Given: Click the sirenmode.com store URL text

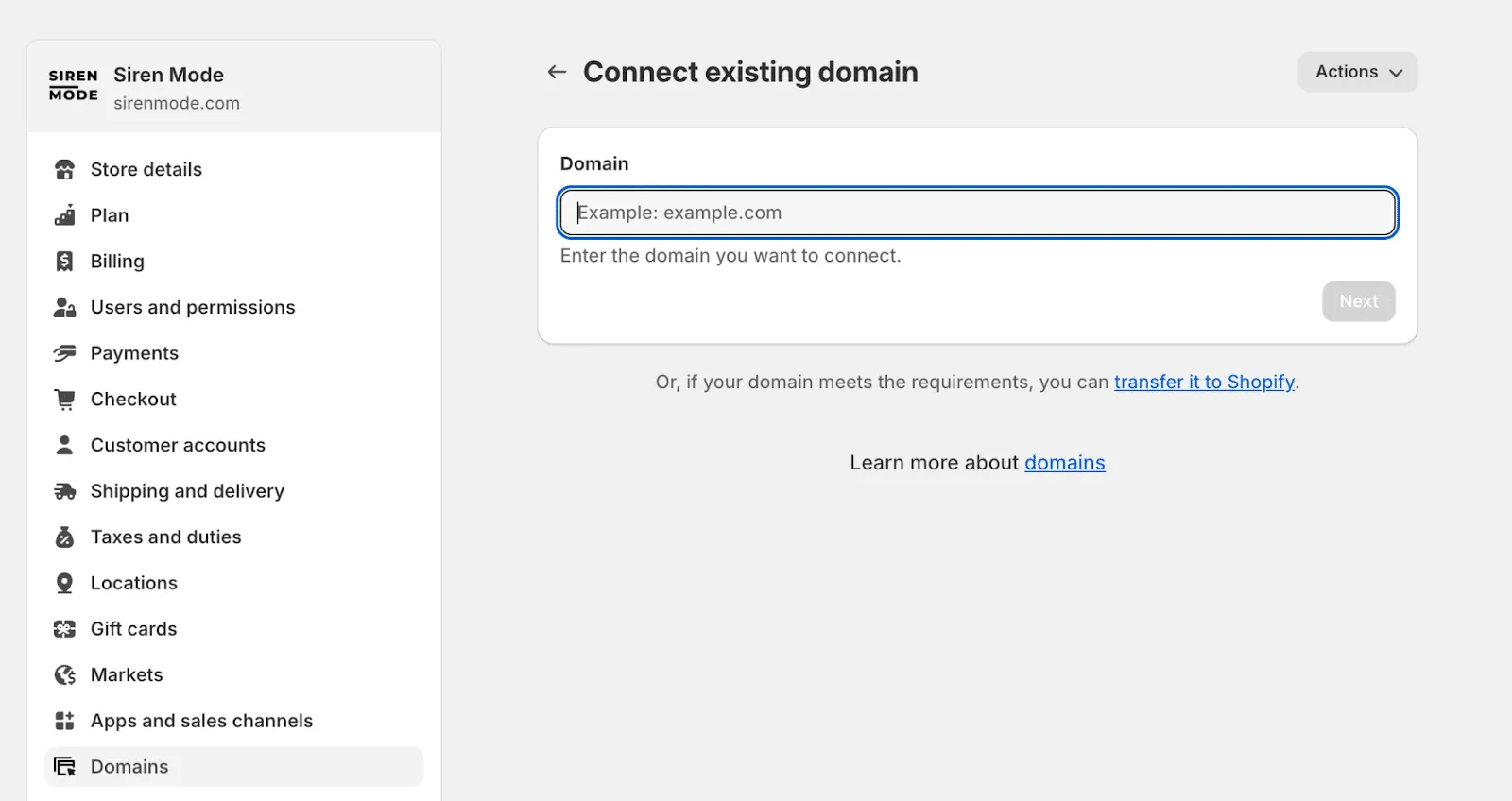Looking at the screenshot, I should click(x=177, y=103).
